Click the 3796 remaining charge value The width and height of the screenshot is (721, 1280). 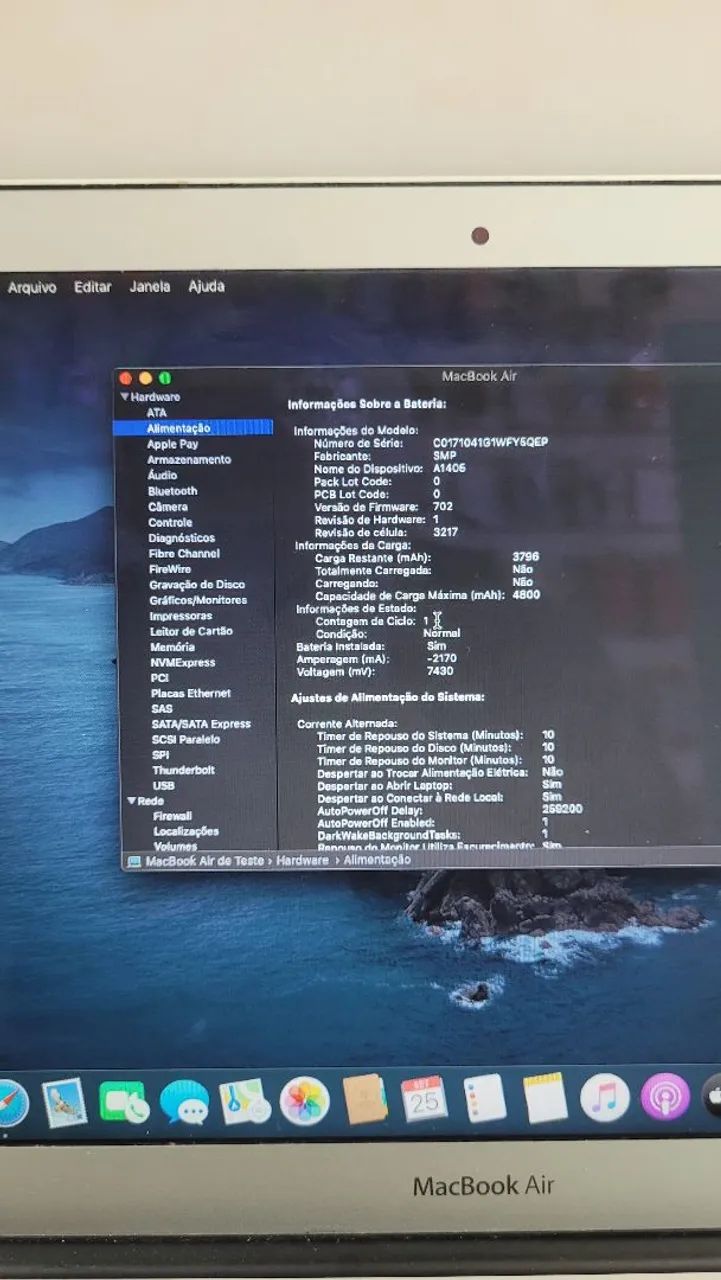click(x=526, y=556)
